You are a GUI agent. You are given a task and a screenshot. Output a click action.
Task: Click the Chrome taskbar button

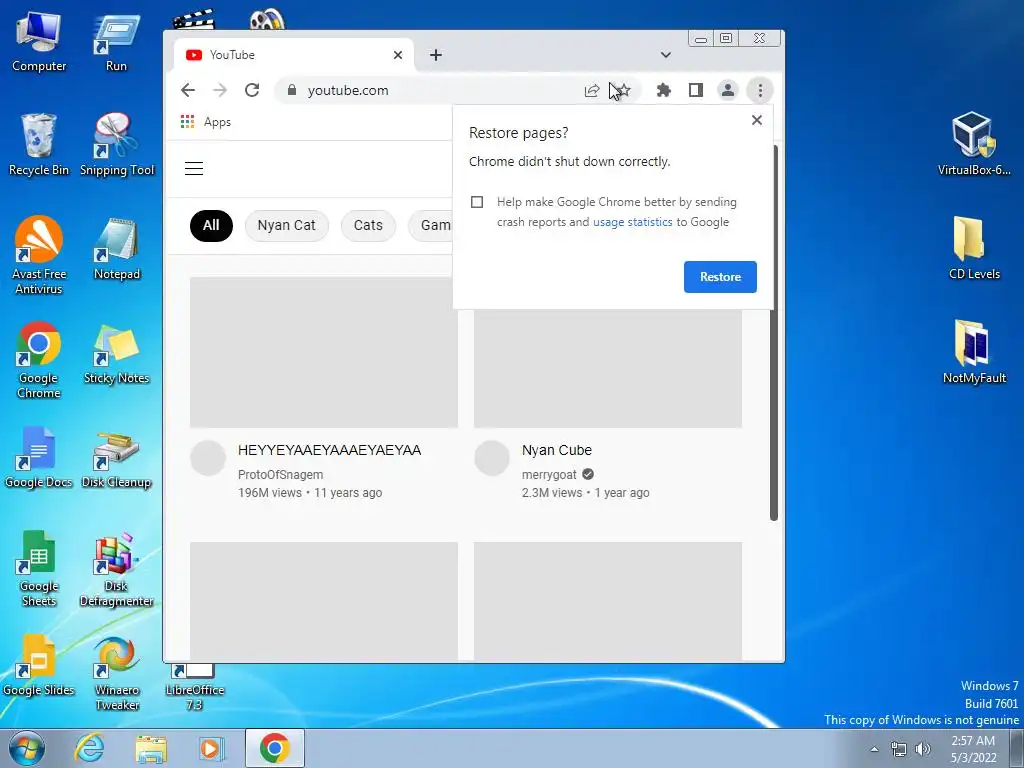click(274, 748)
